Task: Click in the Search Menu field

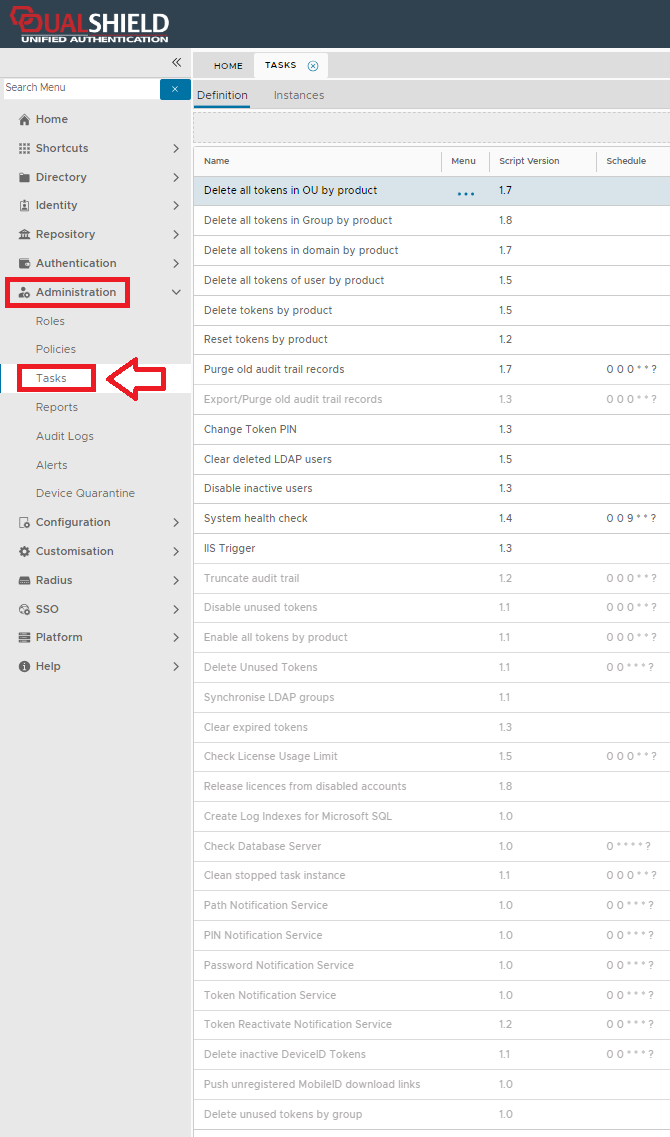Action: pos(81,88)
